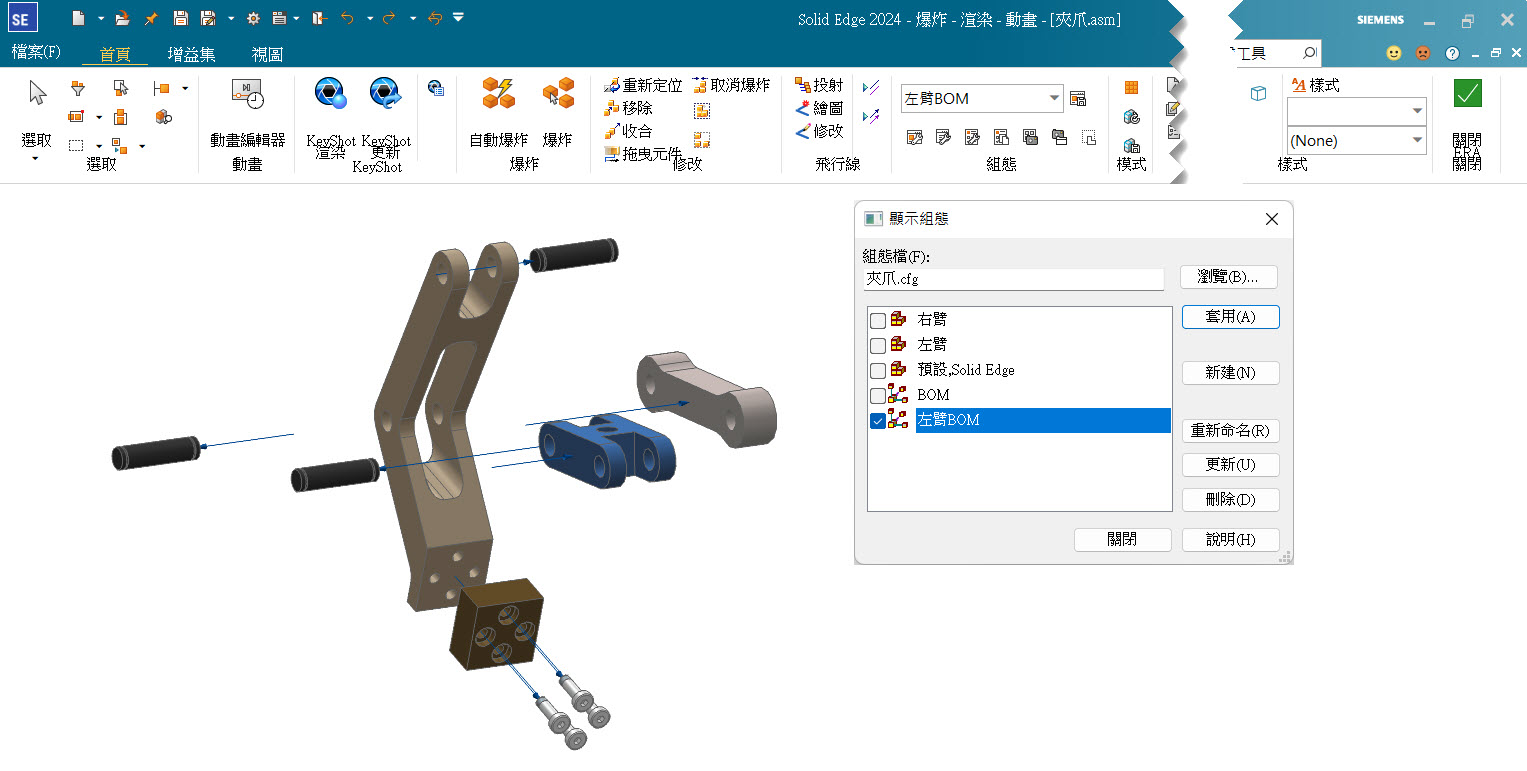Image resolution: width=1527 pixels, height=771 pixels.
Task: Click 刪除(D) delete button
Action: 1230,499
